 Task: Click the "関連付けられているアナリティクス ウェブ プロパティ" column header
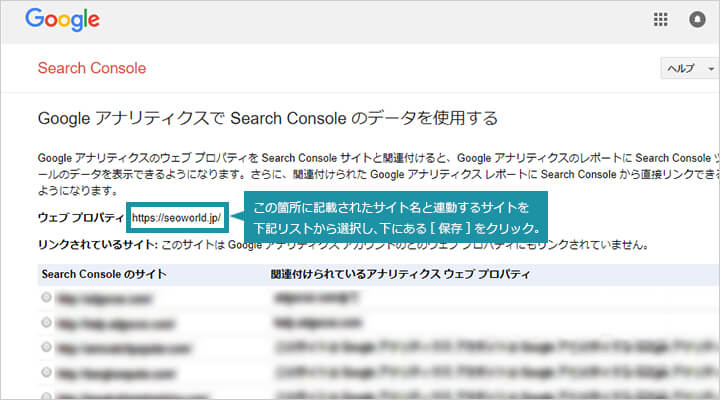pyautogui.click(x=400, y=274)
